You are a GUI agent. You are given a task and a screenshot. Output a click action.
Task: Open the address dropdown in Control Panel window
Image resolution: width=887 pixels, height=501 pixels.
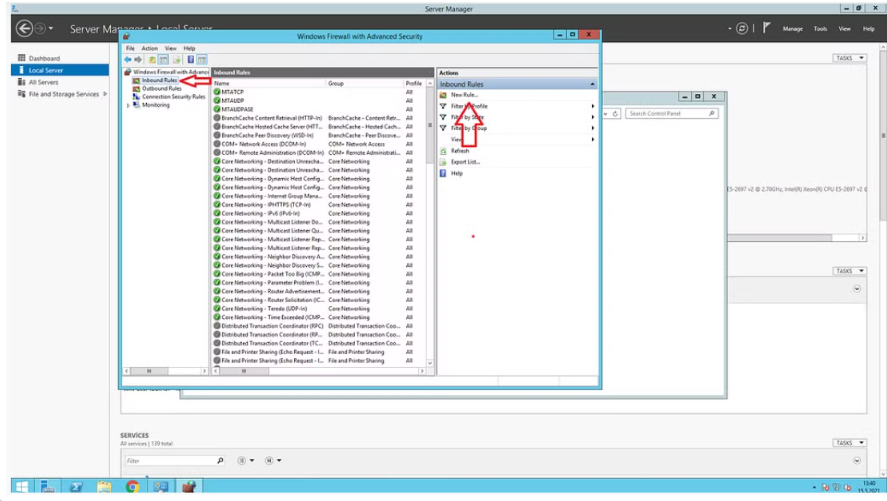(x=605, y=114)
